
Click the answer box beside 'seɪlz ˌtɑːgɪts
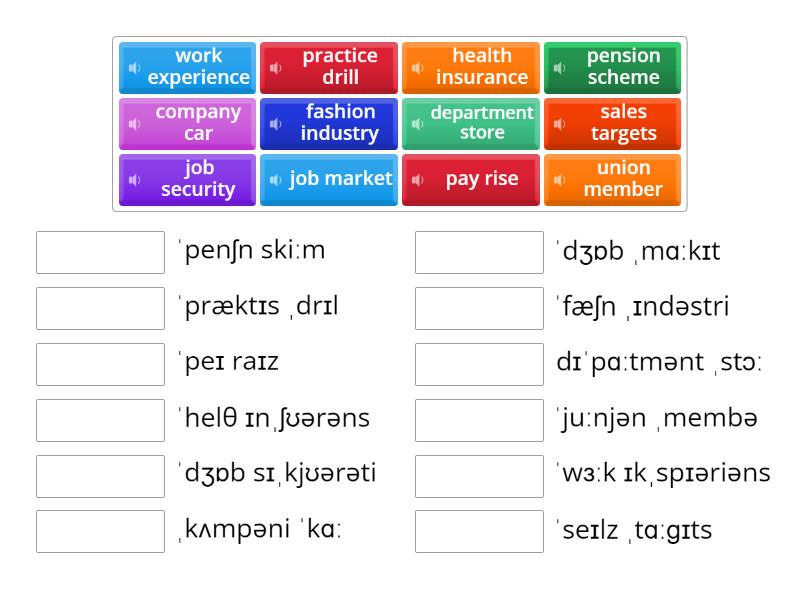click(477, 531)
